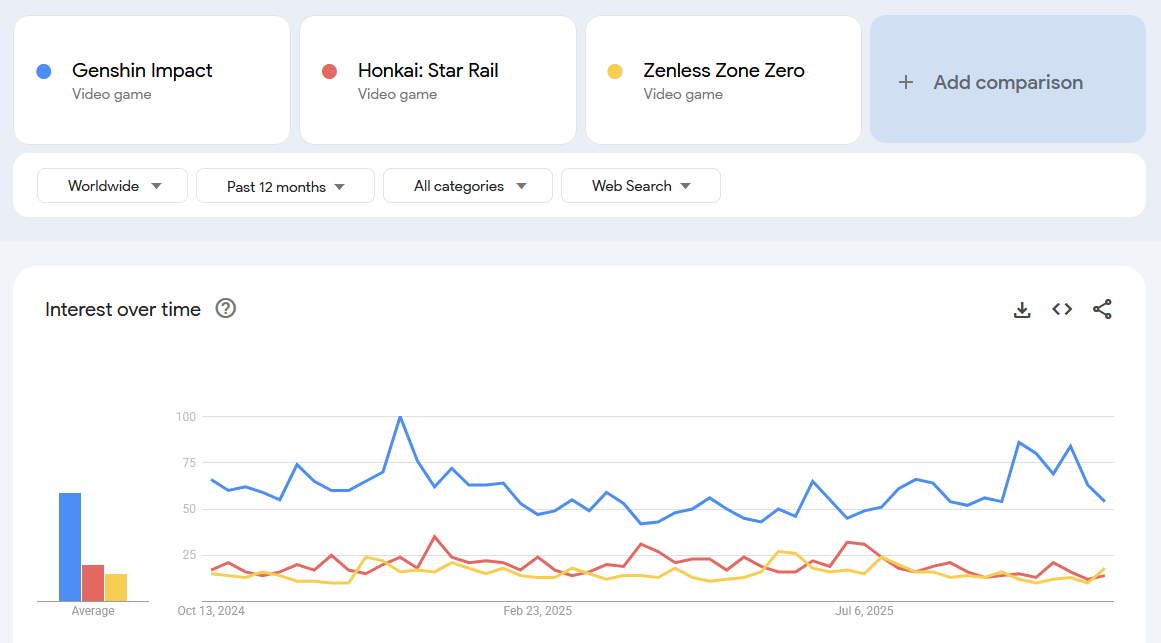Viewport: 1161px width, 643px height.
Task: Click the yellow Zenless Zone Zero dot
Action: (x=615, y=71)
